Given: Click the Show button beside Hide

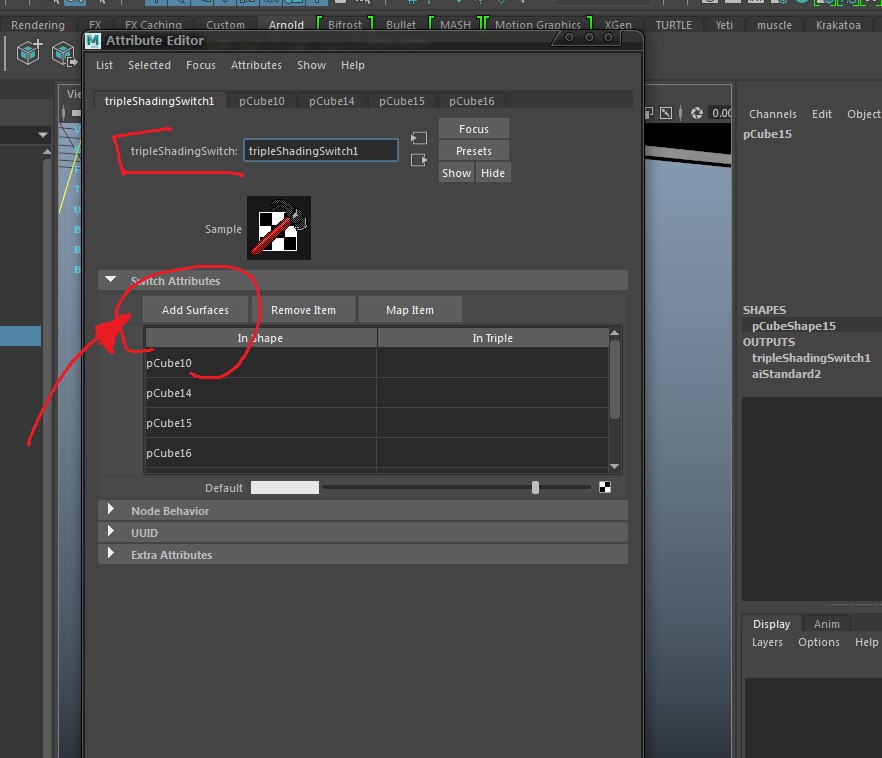Looking at the screenshot, I should (x=456, y=173).
